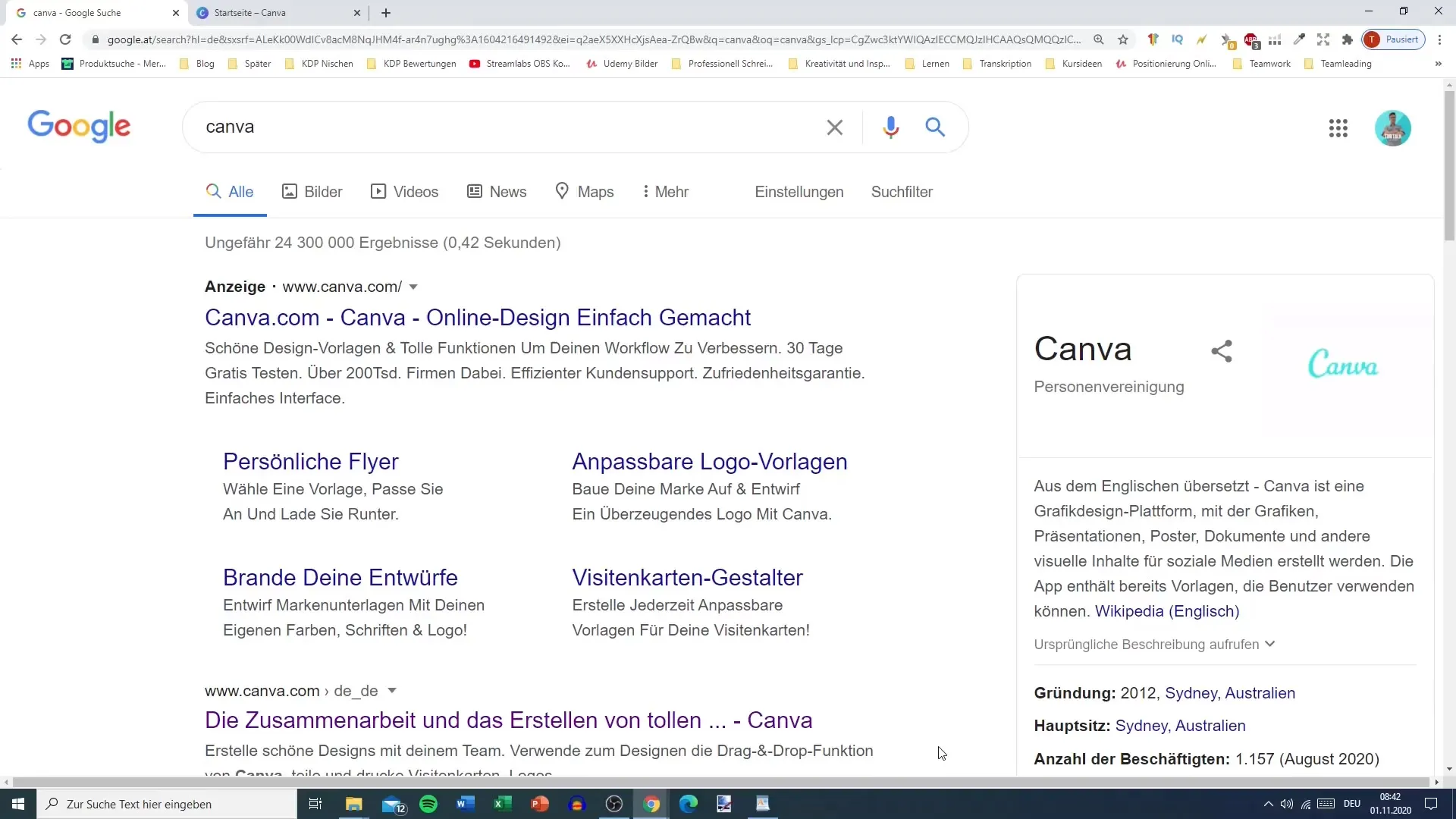Open the eyedropper color picker extension
This screenshot has height=819, width=1456.
[x=1299, y=39]
